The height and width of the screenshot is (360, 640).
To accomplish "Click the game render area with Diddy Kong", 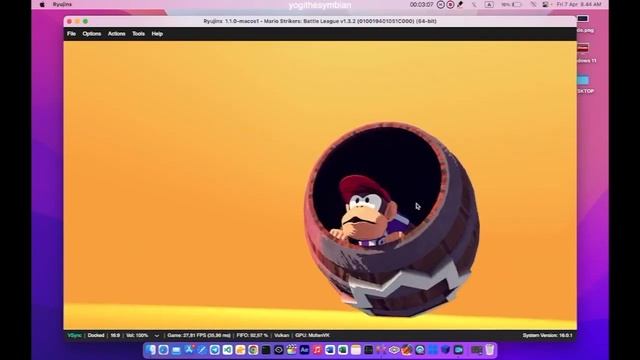I will pos(320,185).
